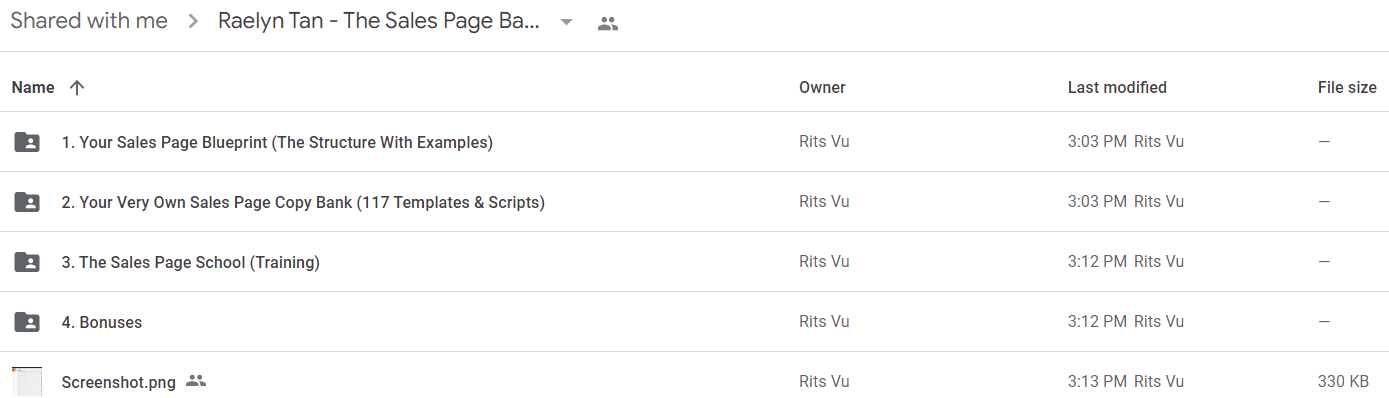
Task: Sort by the File size column
Action: [1347, 88]
